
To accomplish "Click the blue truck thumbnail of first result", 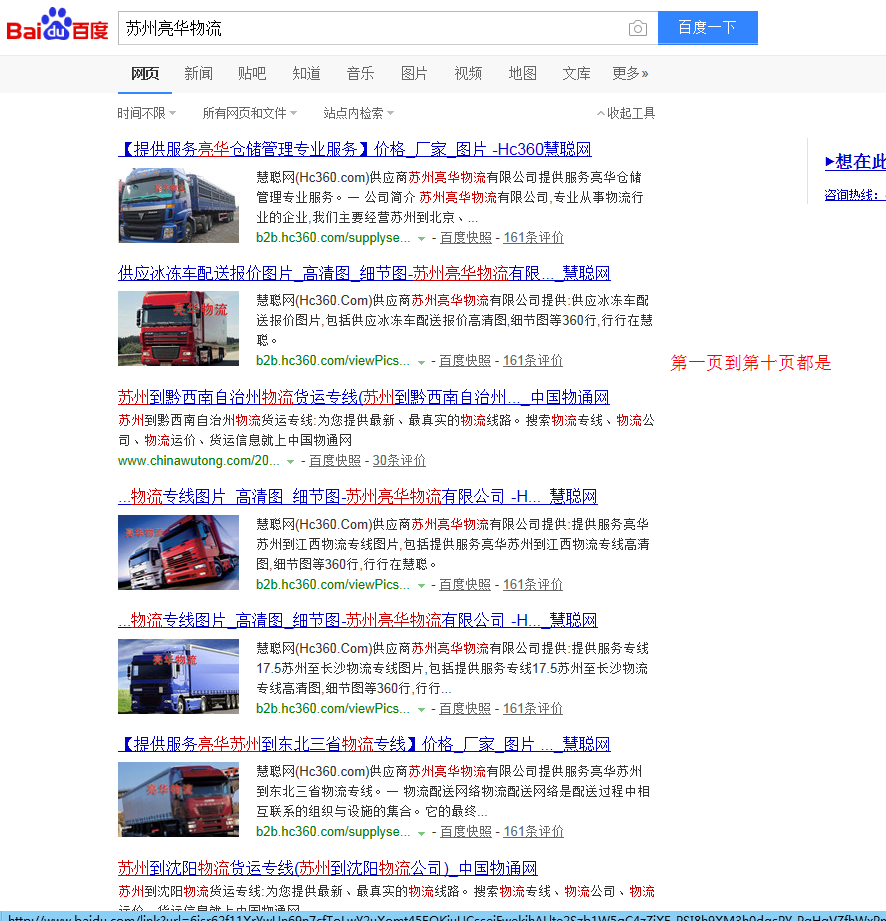I will [179, 205].
